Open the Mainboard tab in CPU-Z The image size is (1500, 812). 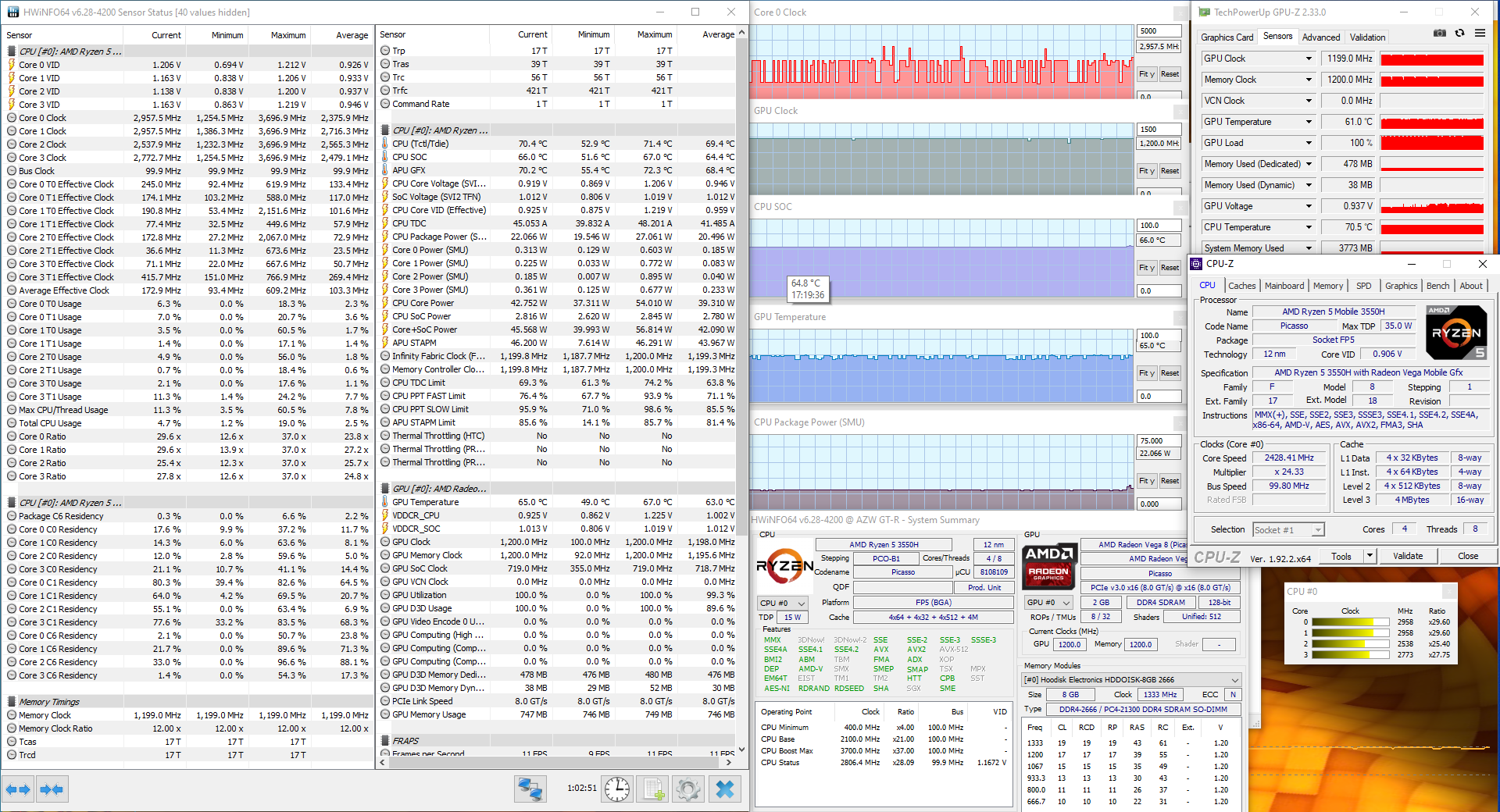pos(1284,286)
